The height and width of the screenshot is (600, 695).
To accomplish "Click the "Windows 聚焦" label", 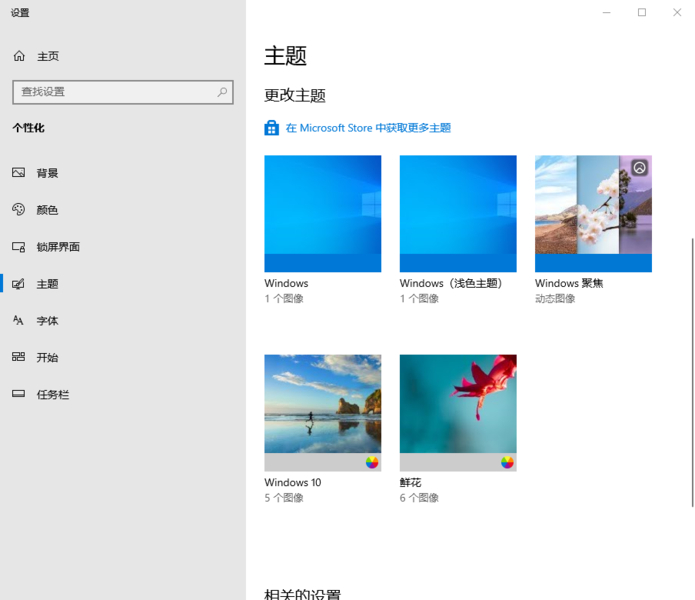I will [569, 283].
